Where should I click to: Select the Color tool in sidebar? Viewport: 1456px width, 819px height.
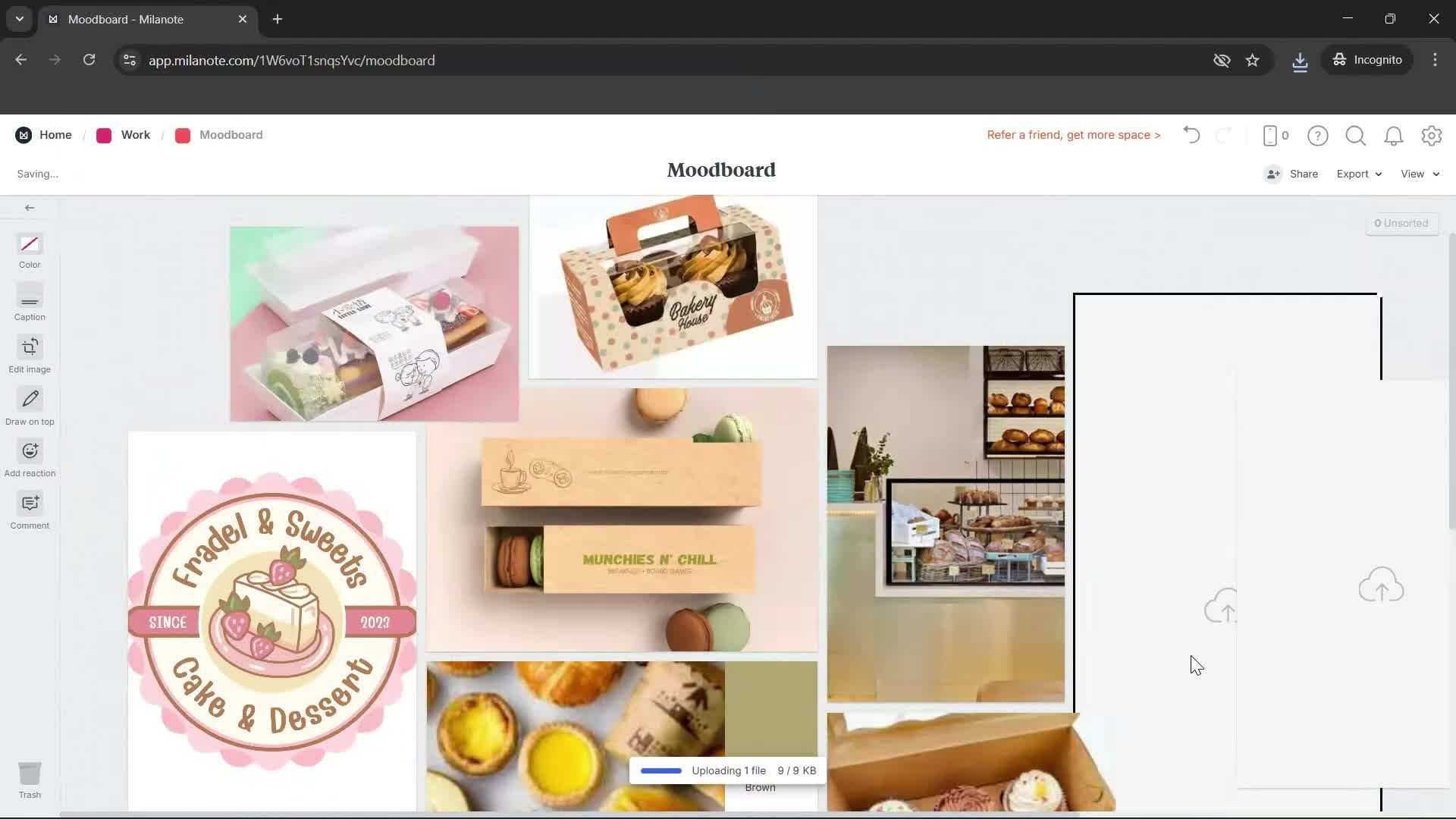click(x=30, y=244)
